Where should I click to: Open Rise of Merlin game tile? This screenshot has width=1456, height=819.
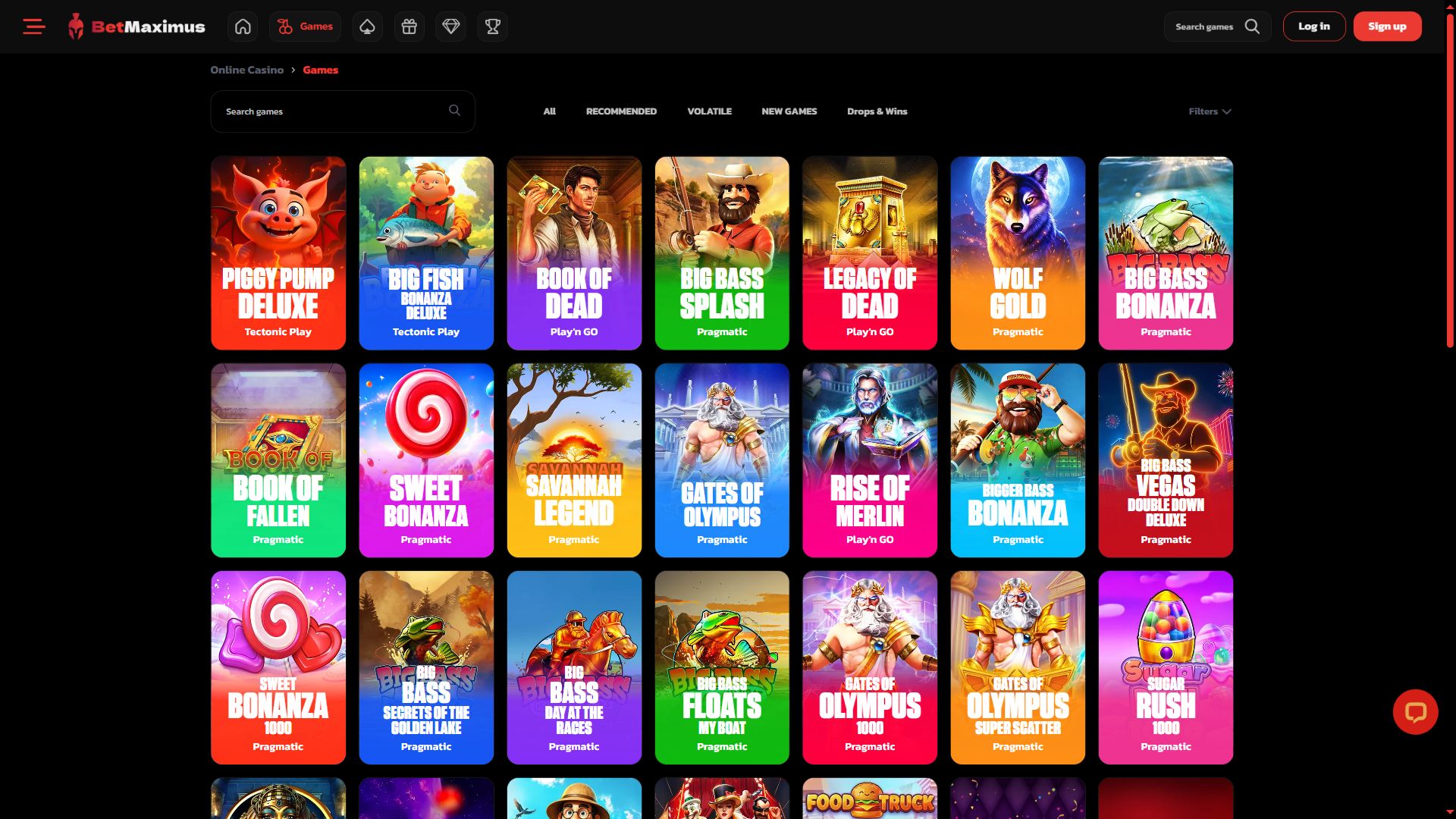870,460
